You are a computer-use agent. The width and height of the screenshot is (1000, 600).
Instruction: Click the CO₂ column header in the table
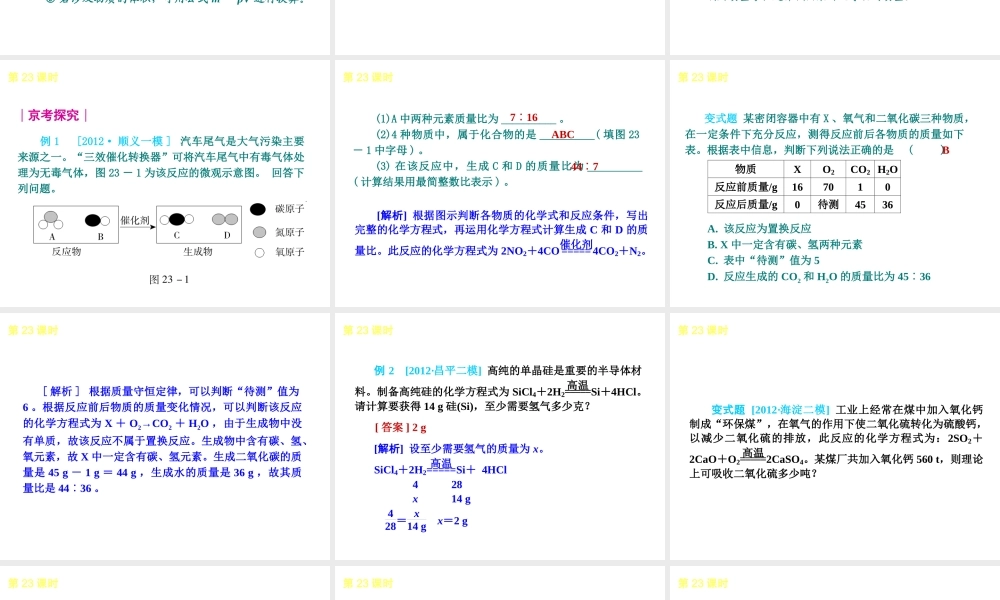click(x=860, y=169)
